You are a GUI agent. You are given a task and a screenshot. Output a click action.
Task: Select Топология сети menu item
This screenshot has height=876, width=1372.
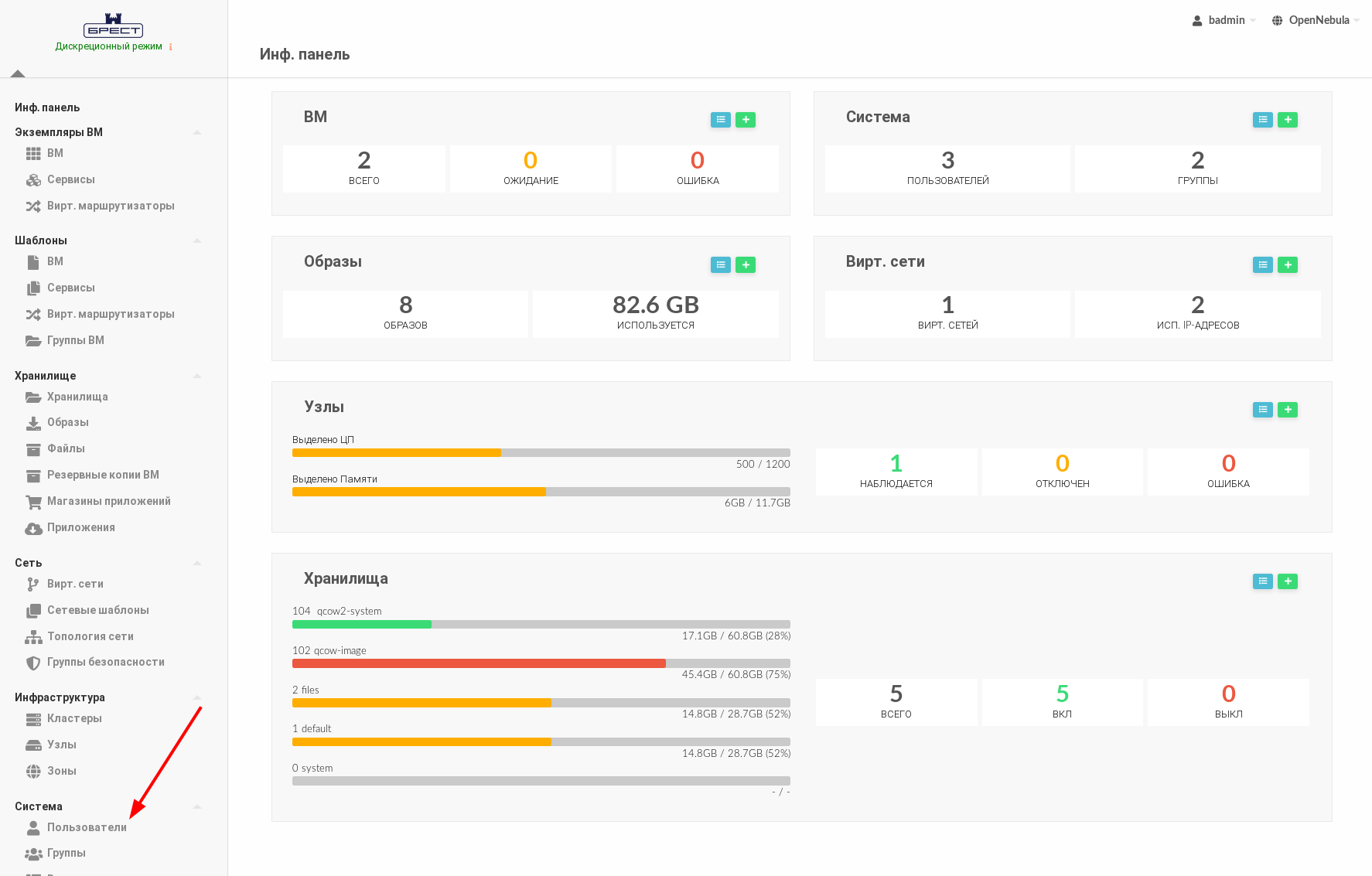point(90,636)
